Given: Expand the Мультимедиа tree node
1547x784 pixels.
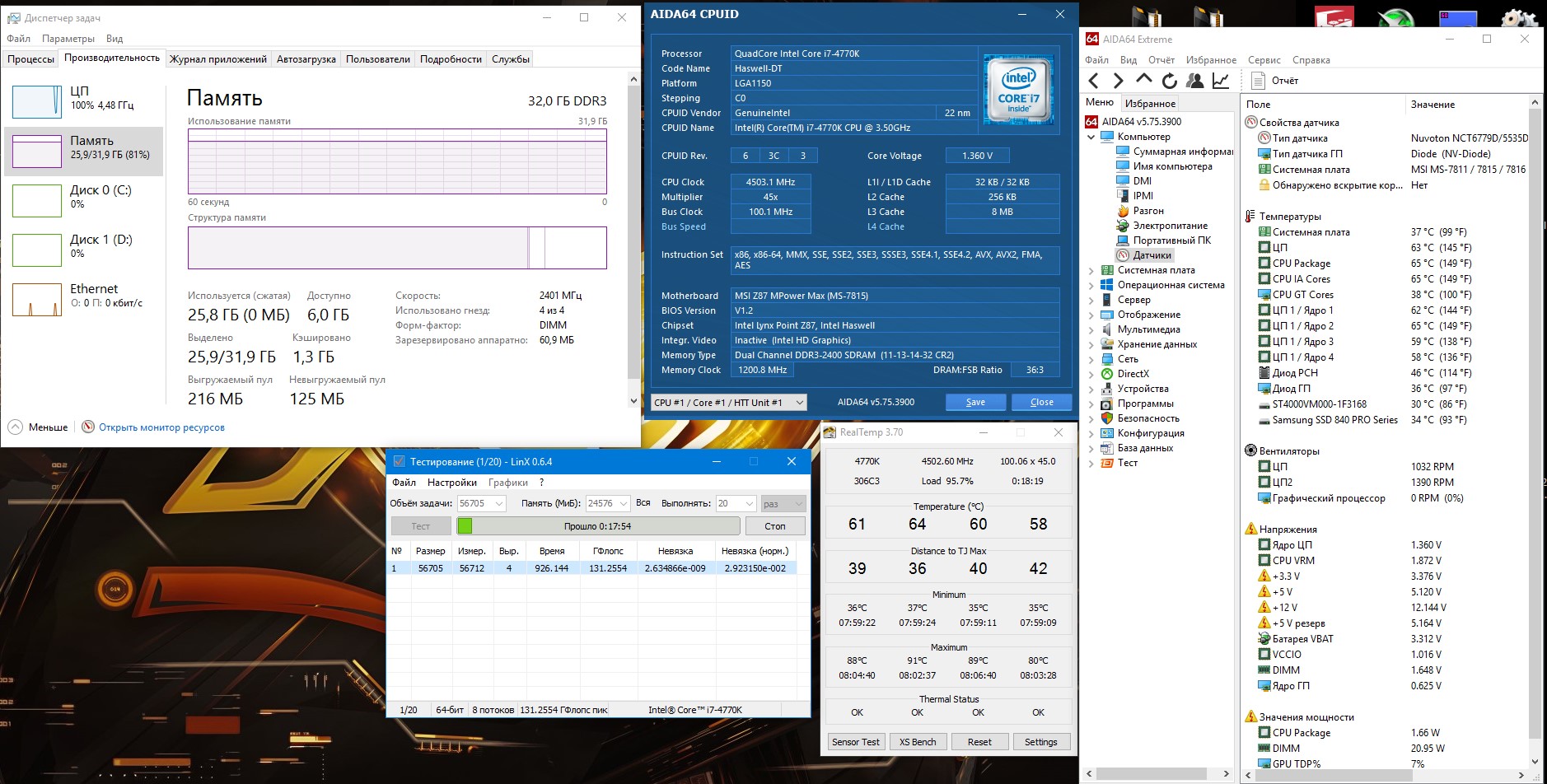Looking at the screenshot, I should (x=1091, y=329).
